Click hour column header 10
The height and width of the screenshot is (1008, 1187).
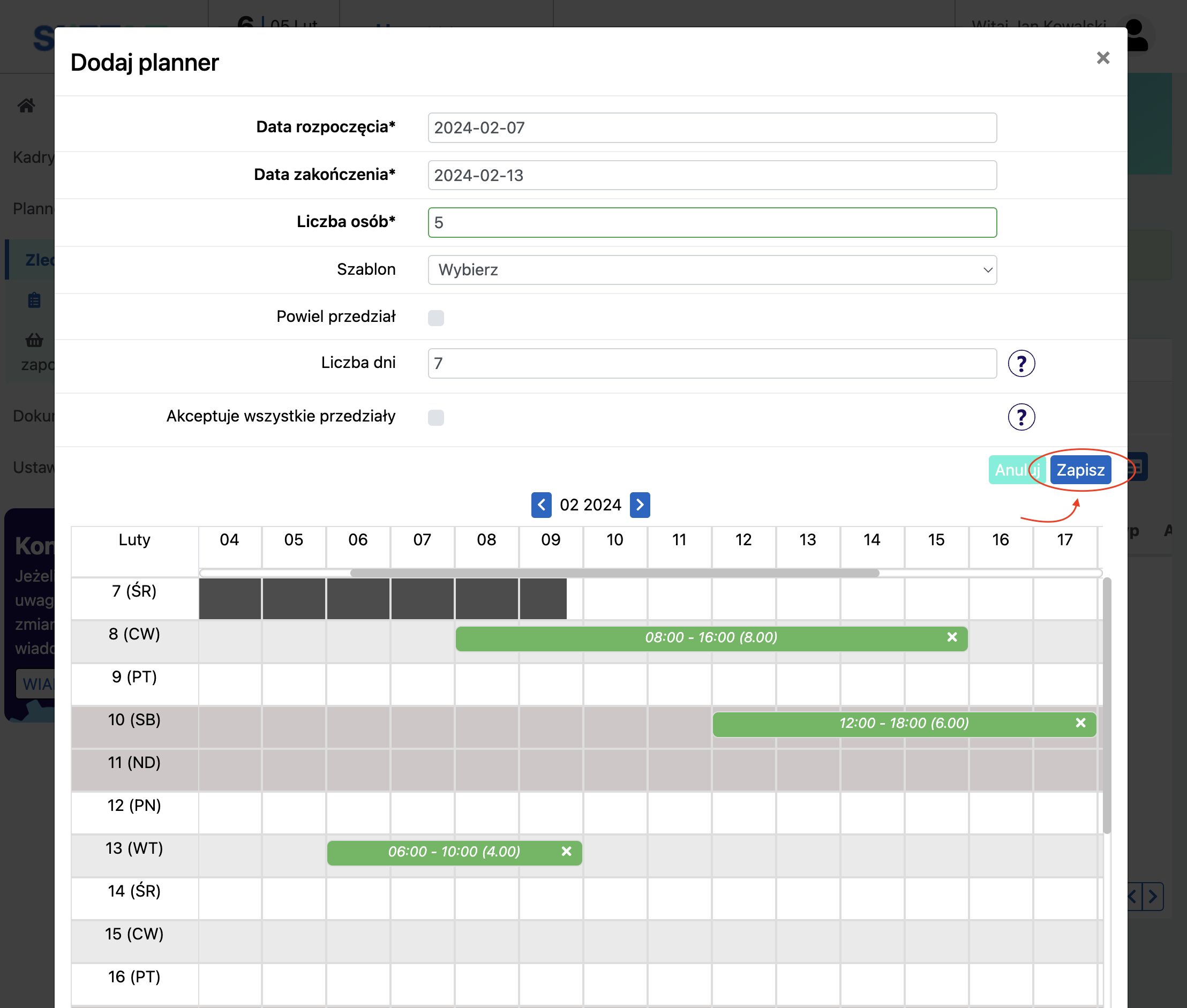point(614,540)
